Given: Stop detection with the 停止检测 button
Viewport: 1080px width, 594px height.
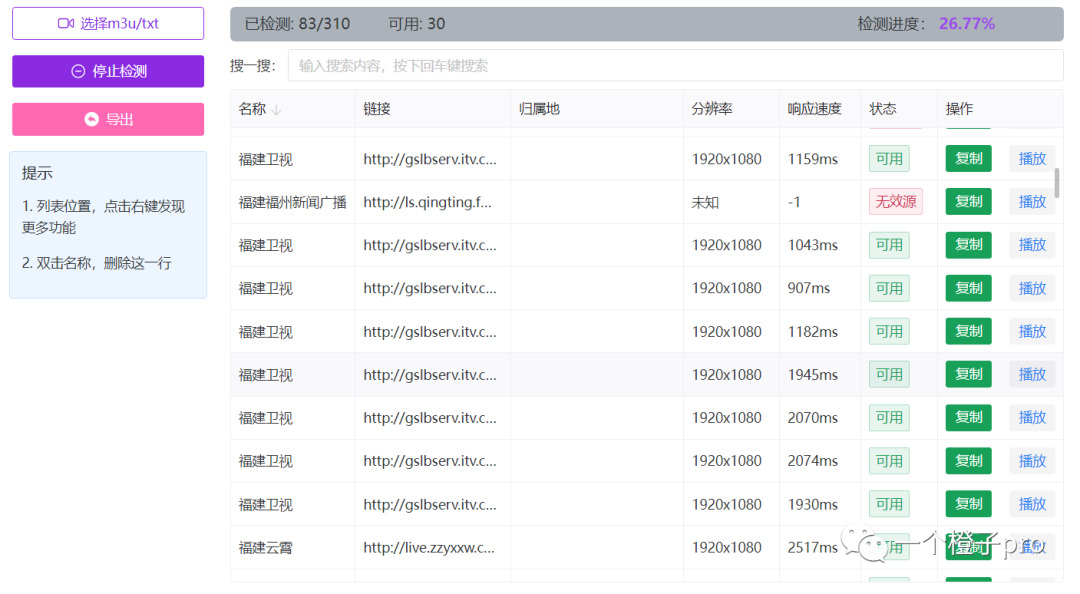Looking at the screenshot, I should click(x=108, y=71).
